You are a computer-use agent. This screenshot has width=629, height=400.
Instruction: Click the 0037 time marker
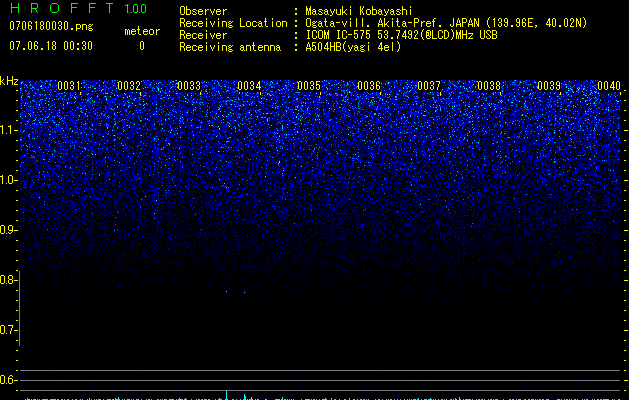coord(429,86)
